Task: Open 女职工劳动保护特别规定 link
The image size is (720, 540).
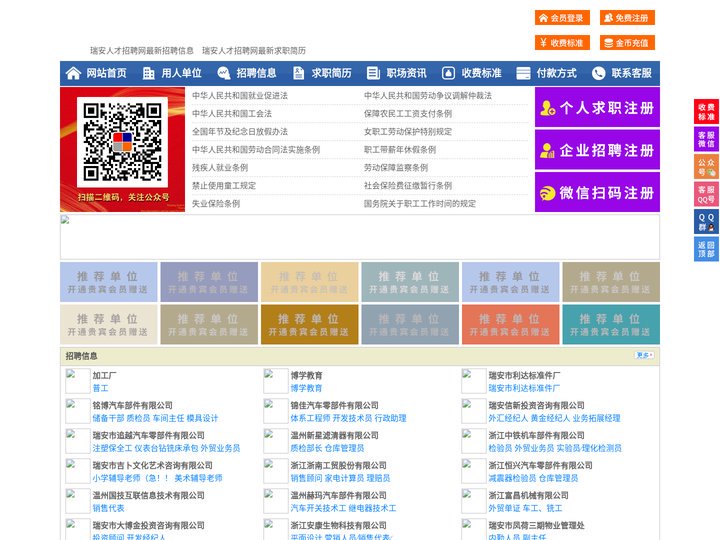Action: pos(408,131)
